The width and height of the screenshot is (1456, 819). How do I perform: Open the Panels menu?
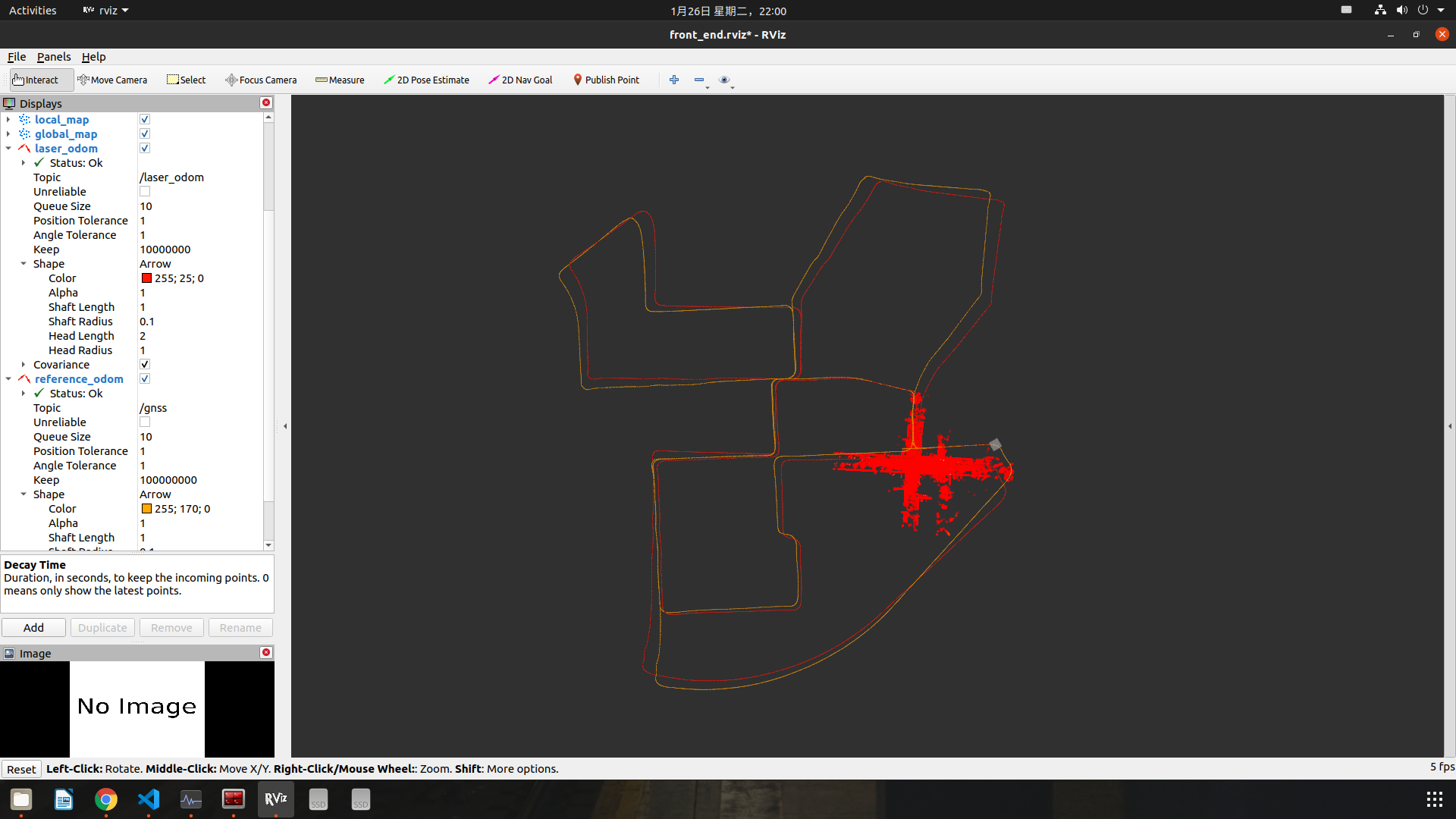[54, 57]
